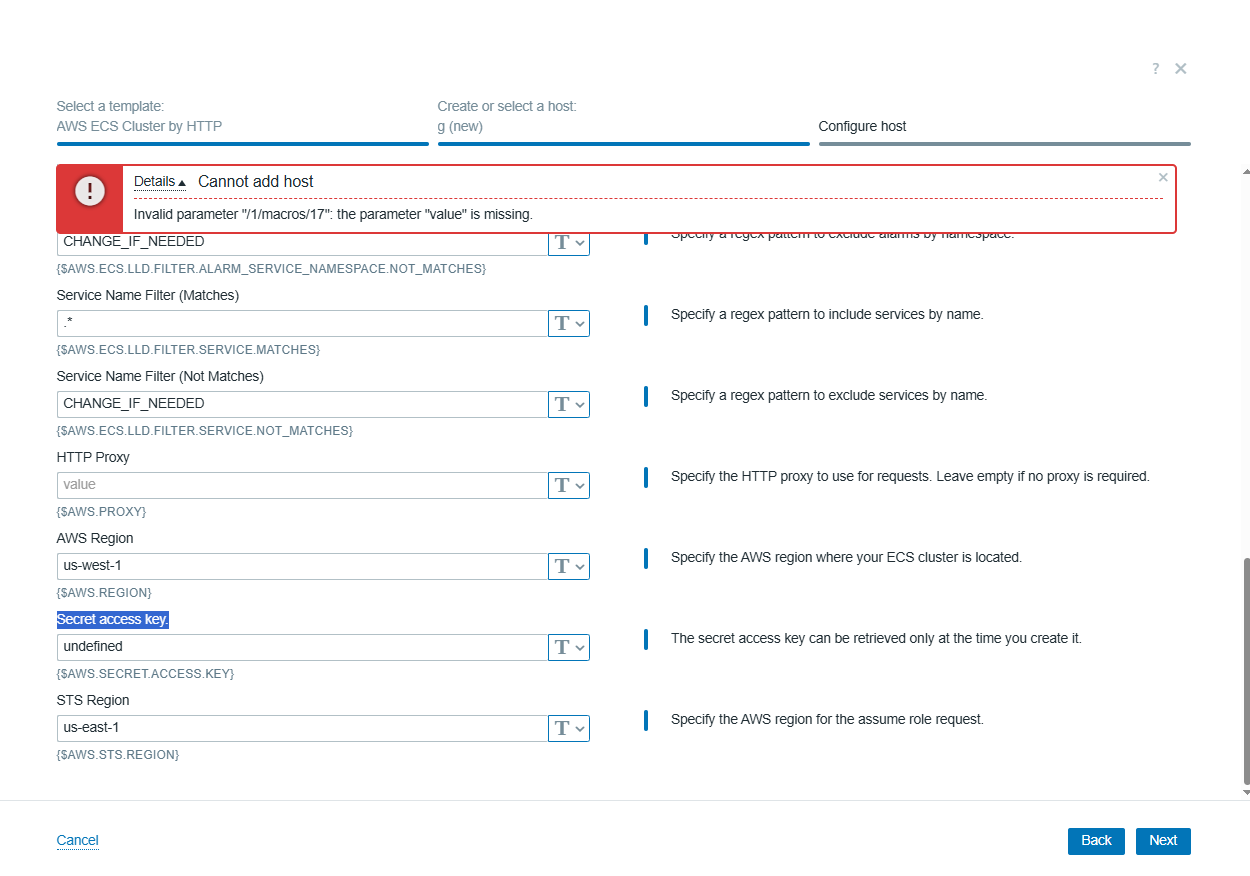Open type dropdown for Service Name Filter (Matches)

click(x=569, y=323)
